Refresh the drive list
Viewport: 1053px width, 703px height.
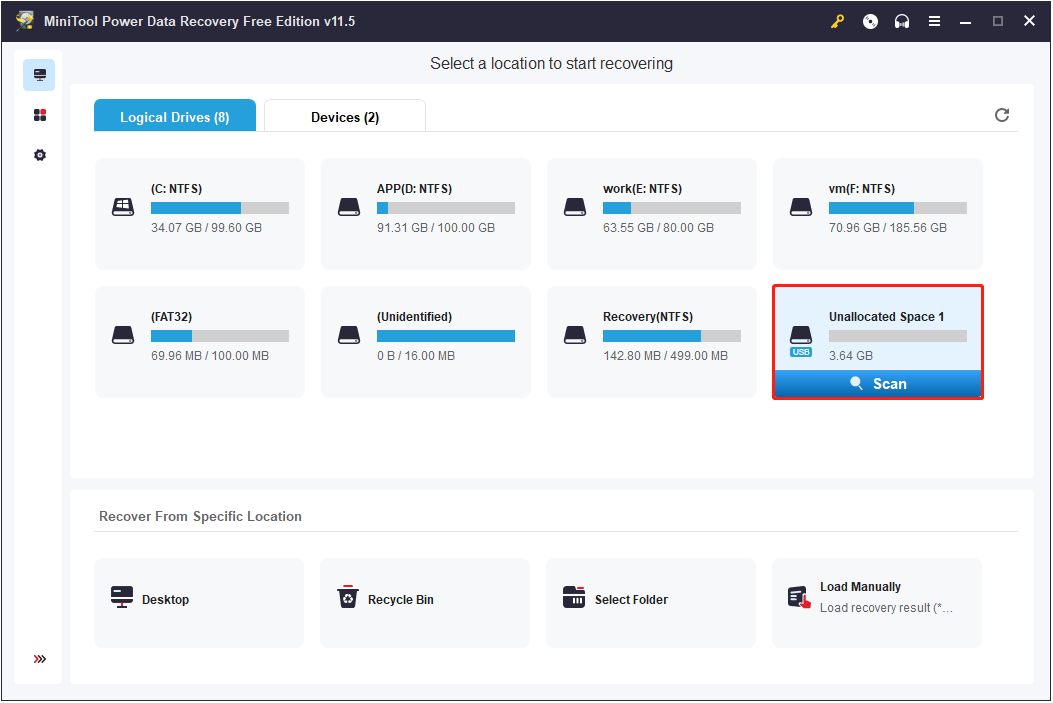click(1002, 115)
